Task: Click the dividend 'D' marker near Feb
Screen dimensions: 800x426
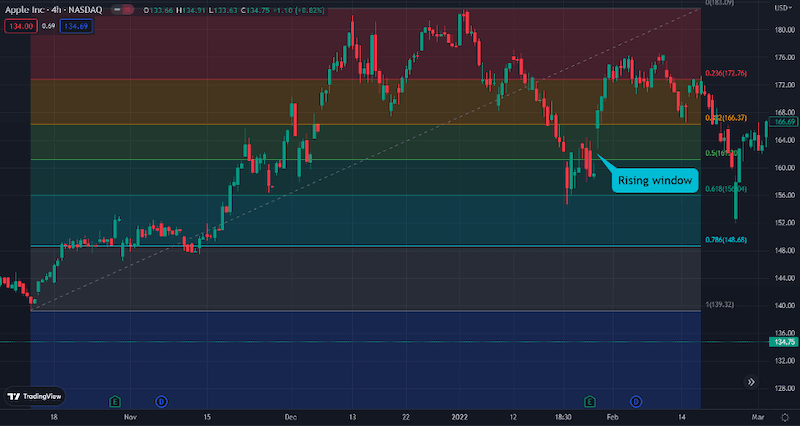Action: pyautogui.click(x=636, y=402)
